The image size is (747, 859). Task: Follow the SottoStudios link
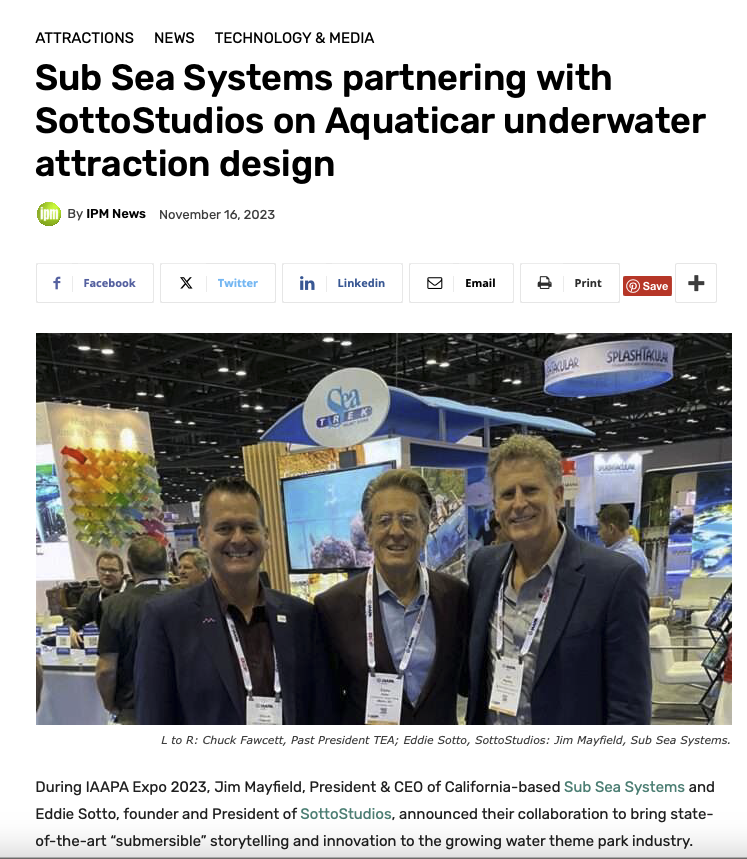[x=346, y=814]
